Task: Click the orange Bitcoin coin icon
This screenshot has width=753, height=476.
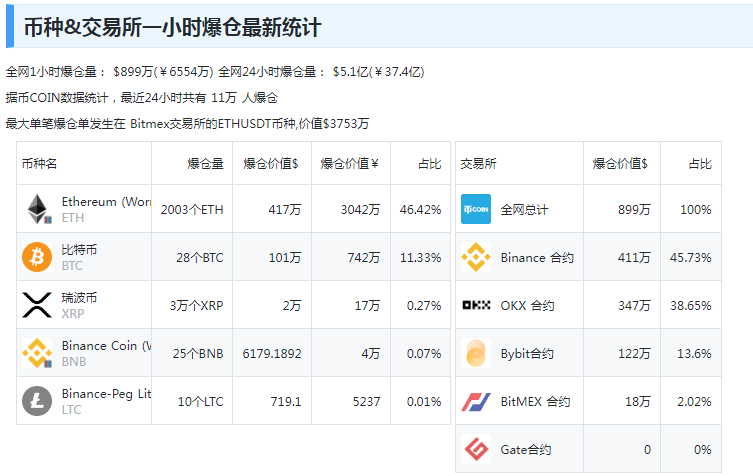Action: [37, 257]
